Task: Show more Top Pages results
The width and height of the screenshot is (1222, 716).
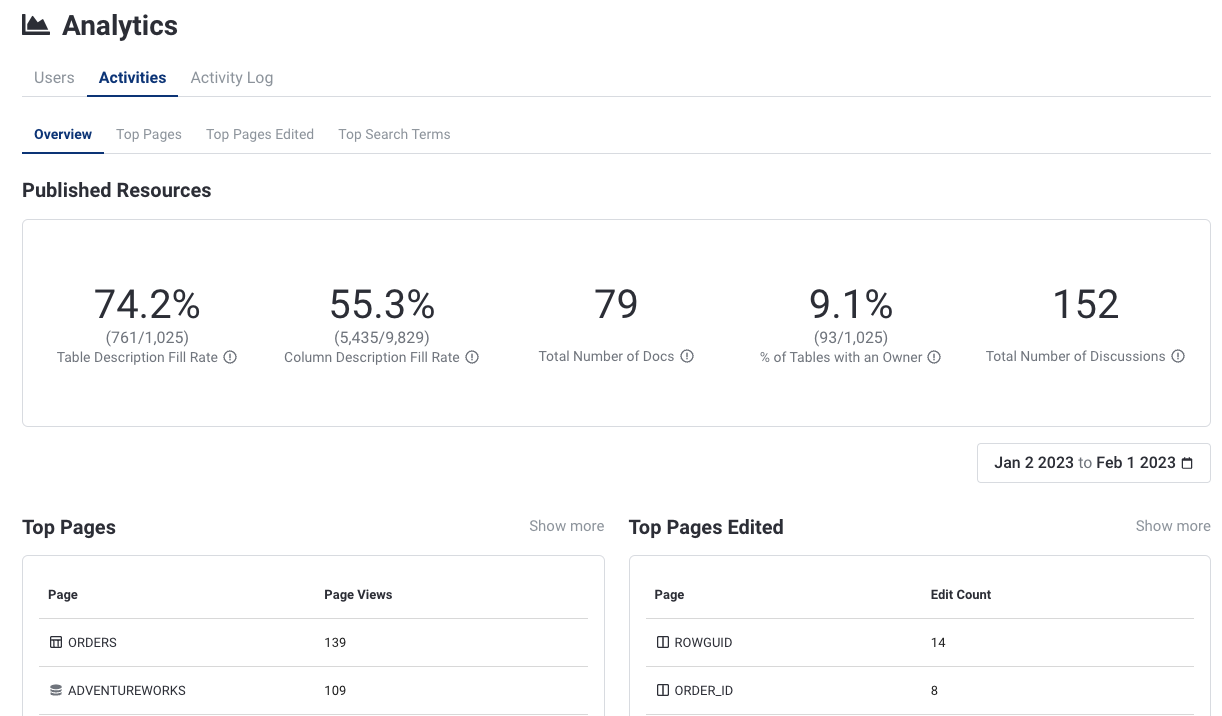Action: point(566,526)
